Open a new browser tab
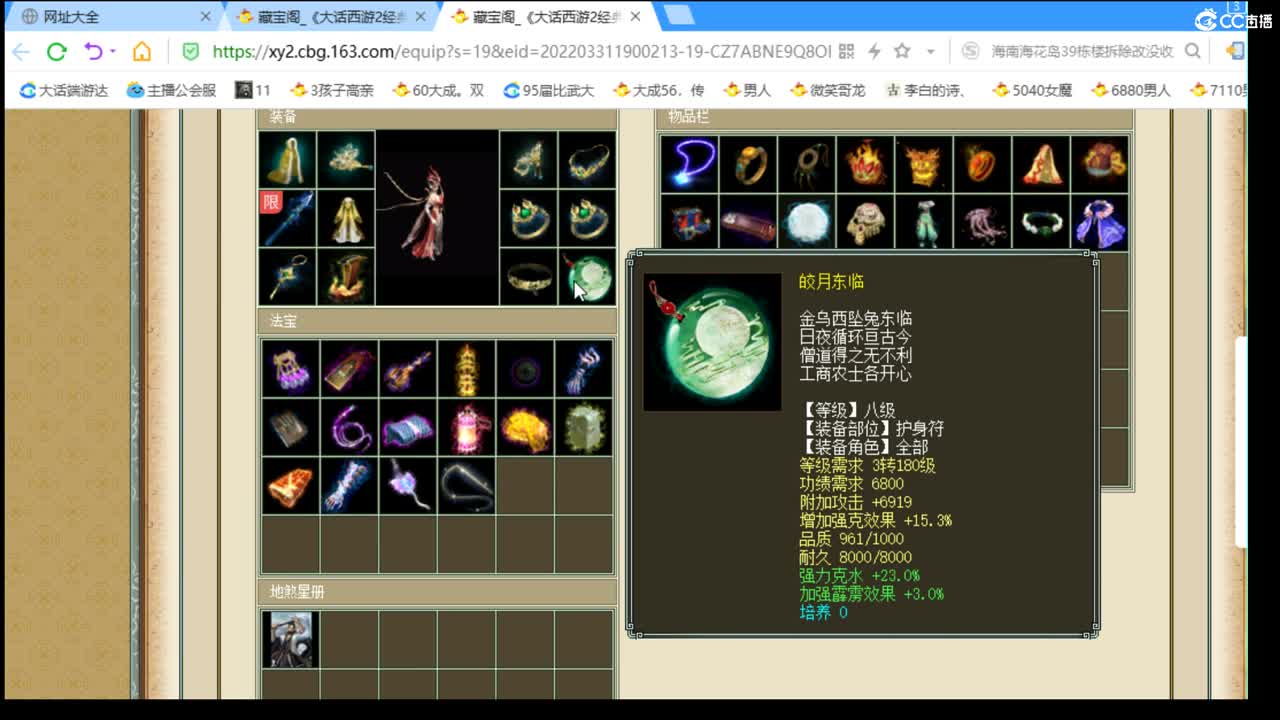 (679, 15)
